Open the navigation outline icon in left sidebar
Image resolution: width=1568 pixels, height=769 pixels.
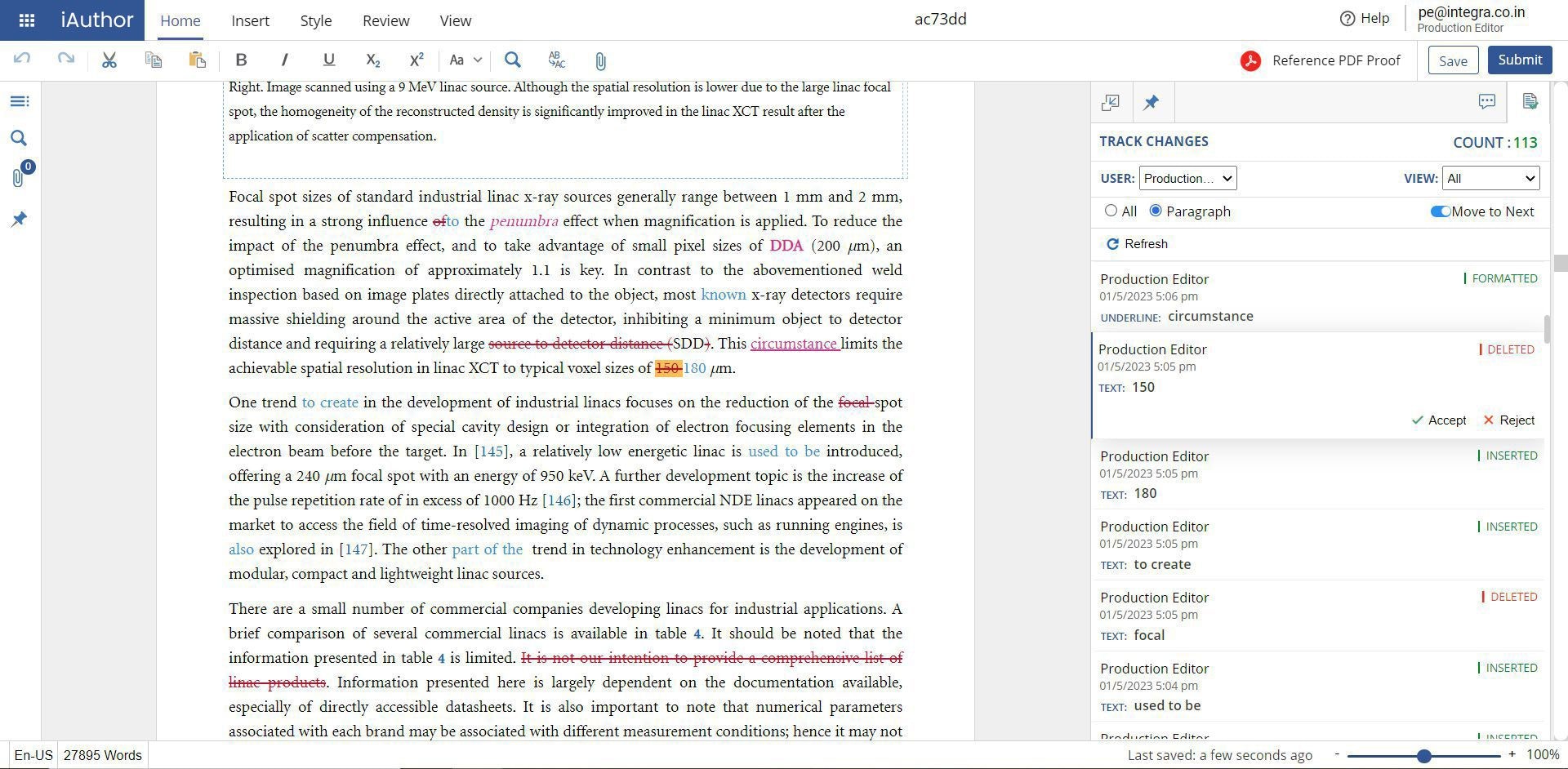pos(19,101)
